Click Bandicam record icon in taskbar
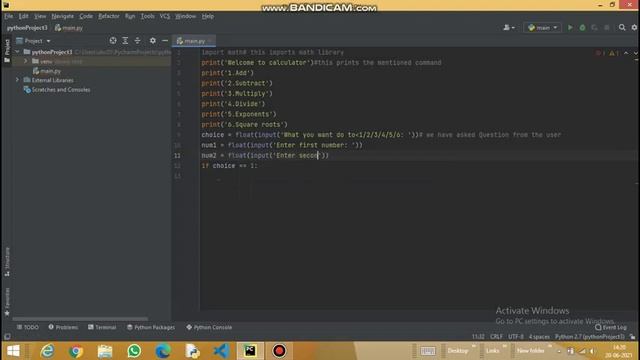Screen dimensions: 640x360 279,351
